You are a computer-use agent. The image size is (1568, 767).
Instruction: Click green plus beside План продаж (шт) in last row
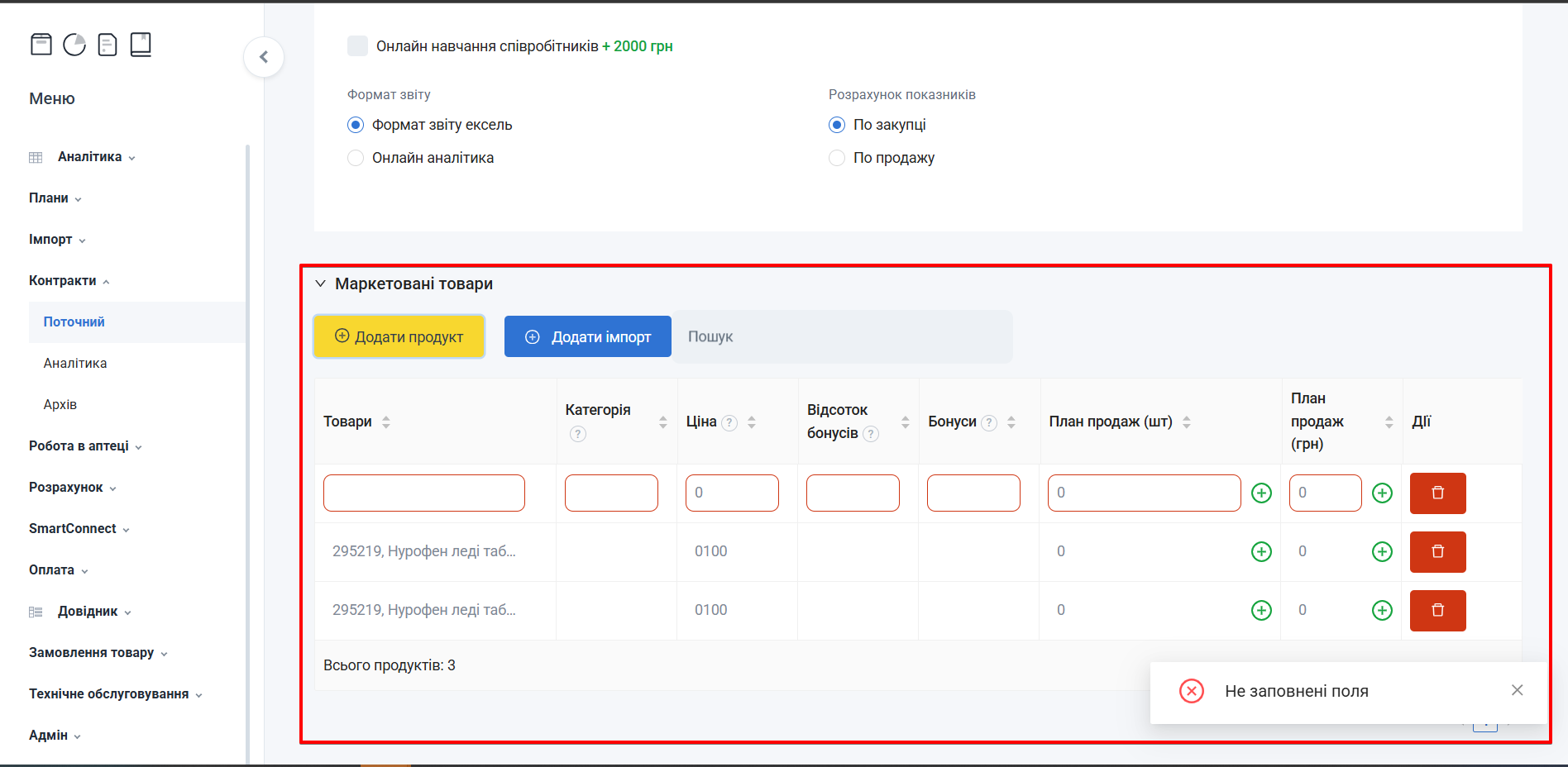click(1261, 611)
